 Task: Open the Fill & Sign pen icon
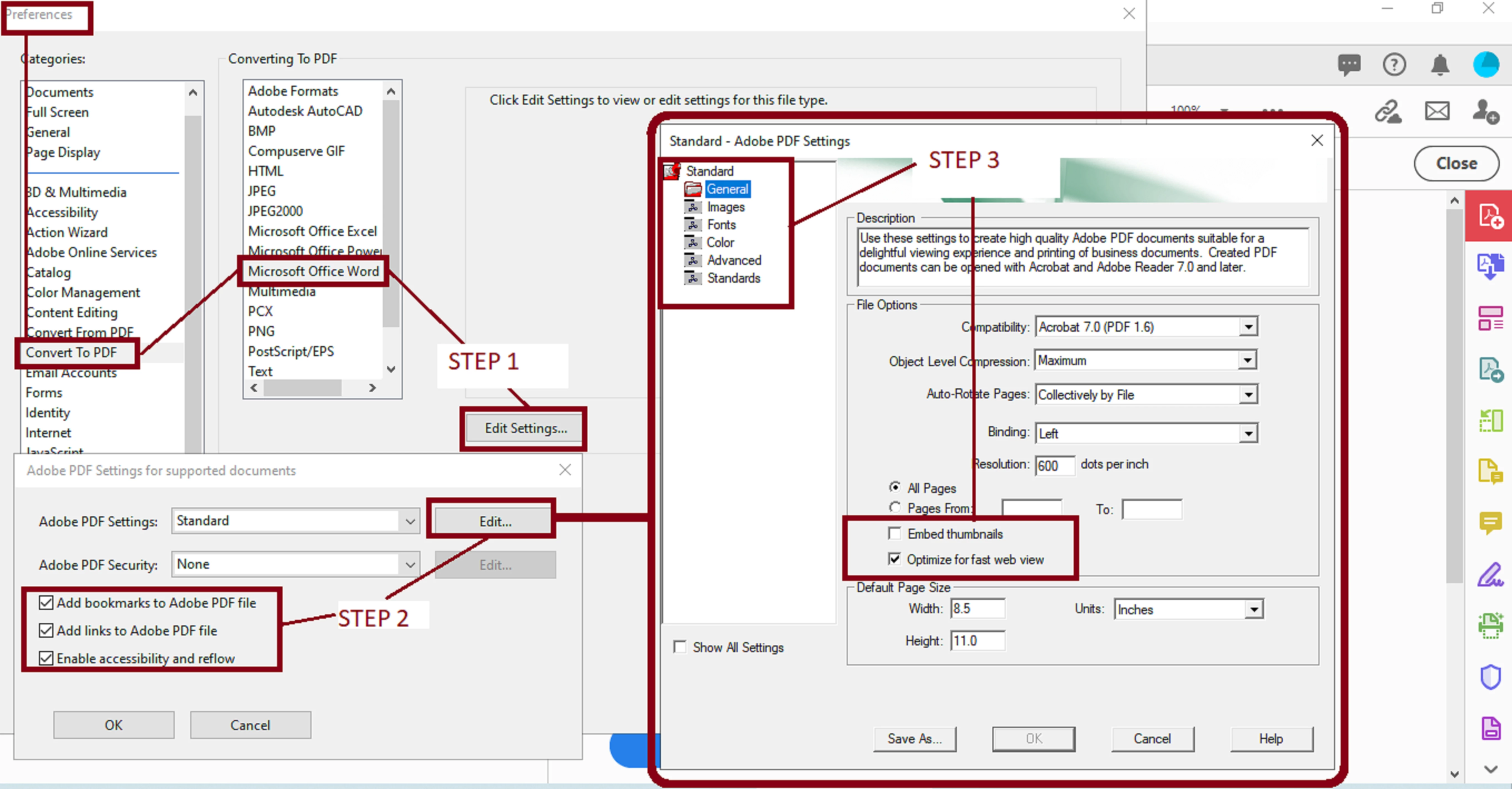(1490, 575)
